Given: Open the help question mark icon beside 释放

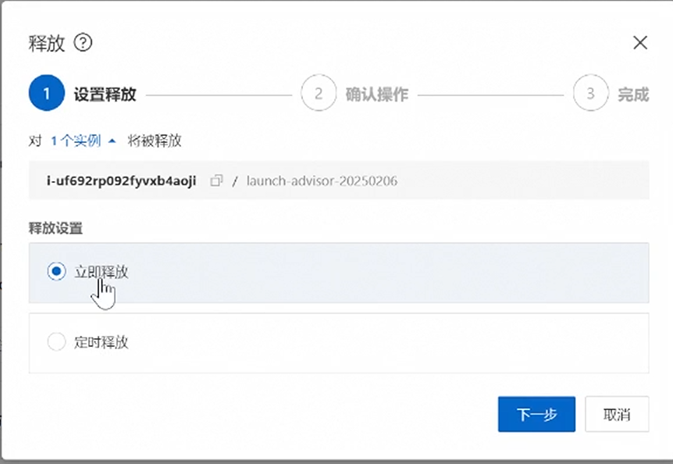Looking at the screenshot, I should (83, 42).
